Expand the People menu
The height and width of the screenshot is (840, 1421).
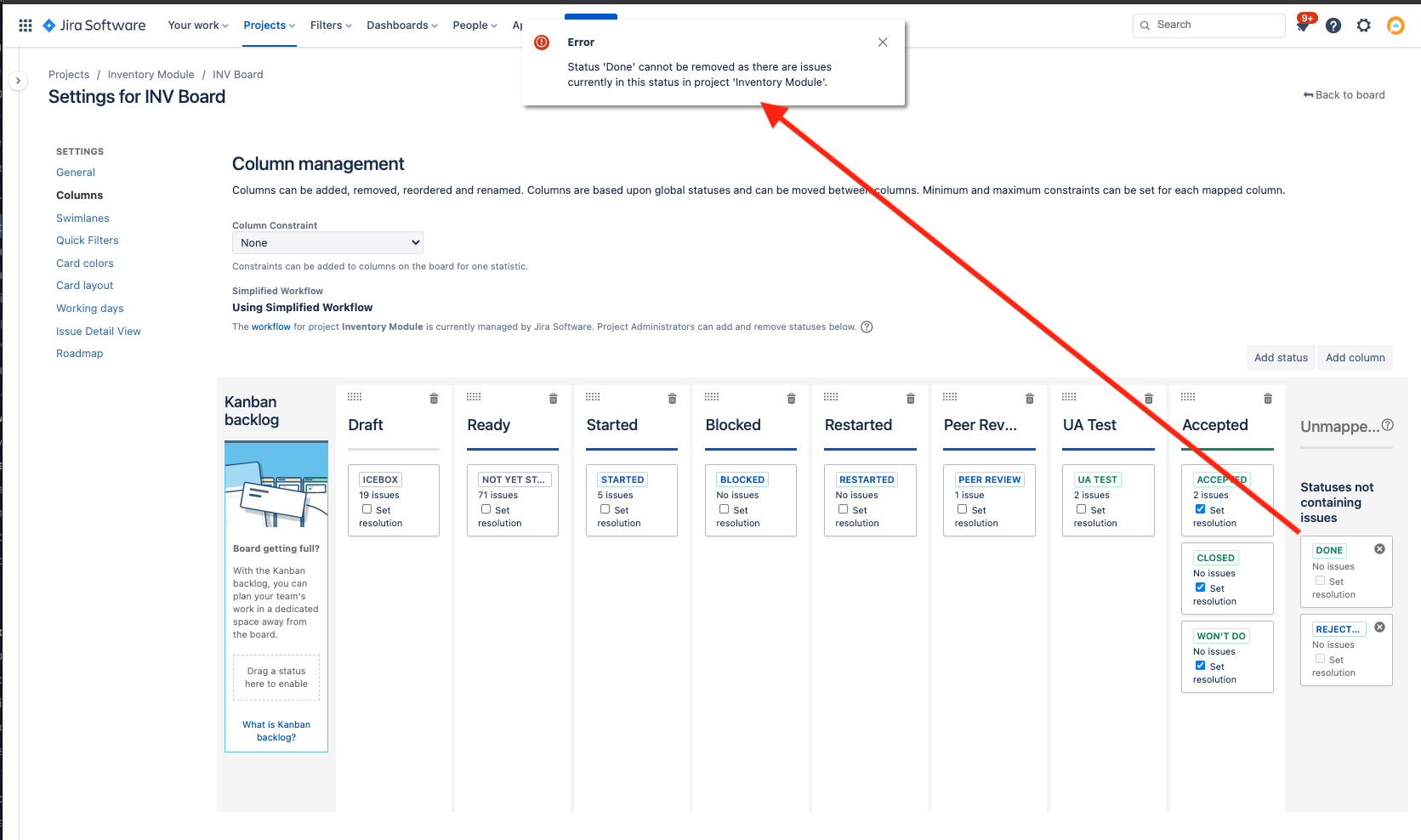(x=475, y=26)
